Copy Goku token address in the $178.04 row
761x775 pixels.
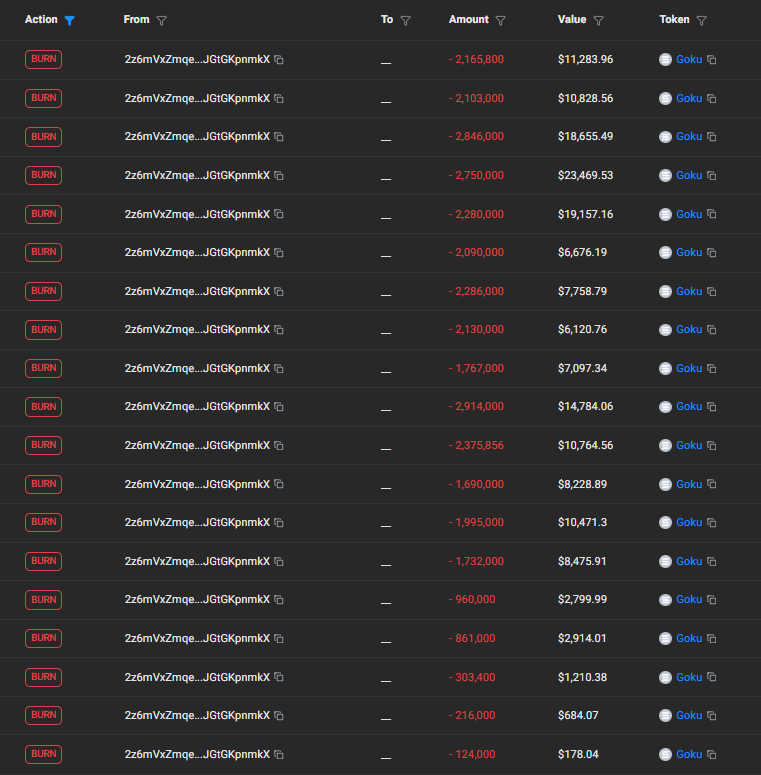(712, 755)
